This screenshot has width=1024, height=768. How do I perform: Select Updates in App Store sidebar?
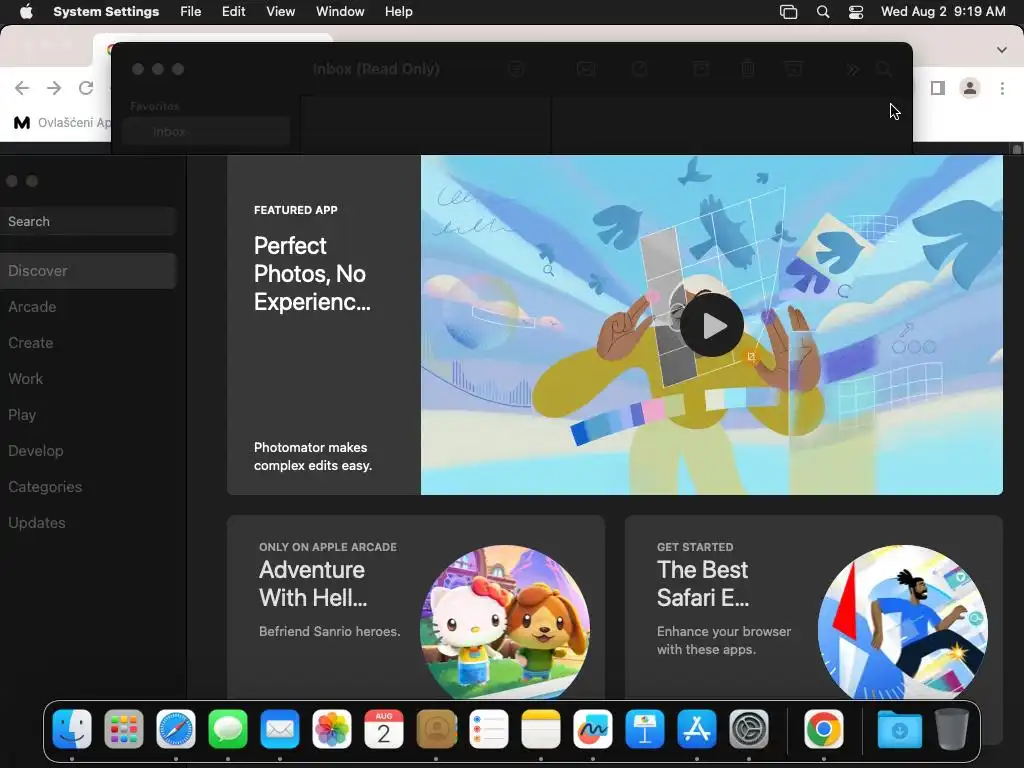tap(88, 522)
